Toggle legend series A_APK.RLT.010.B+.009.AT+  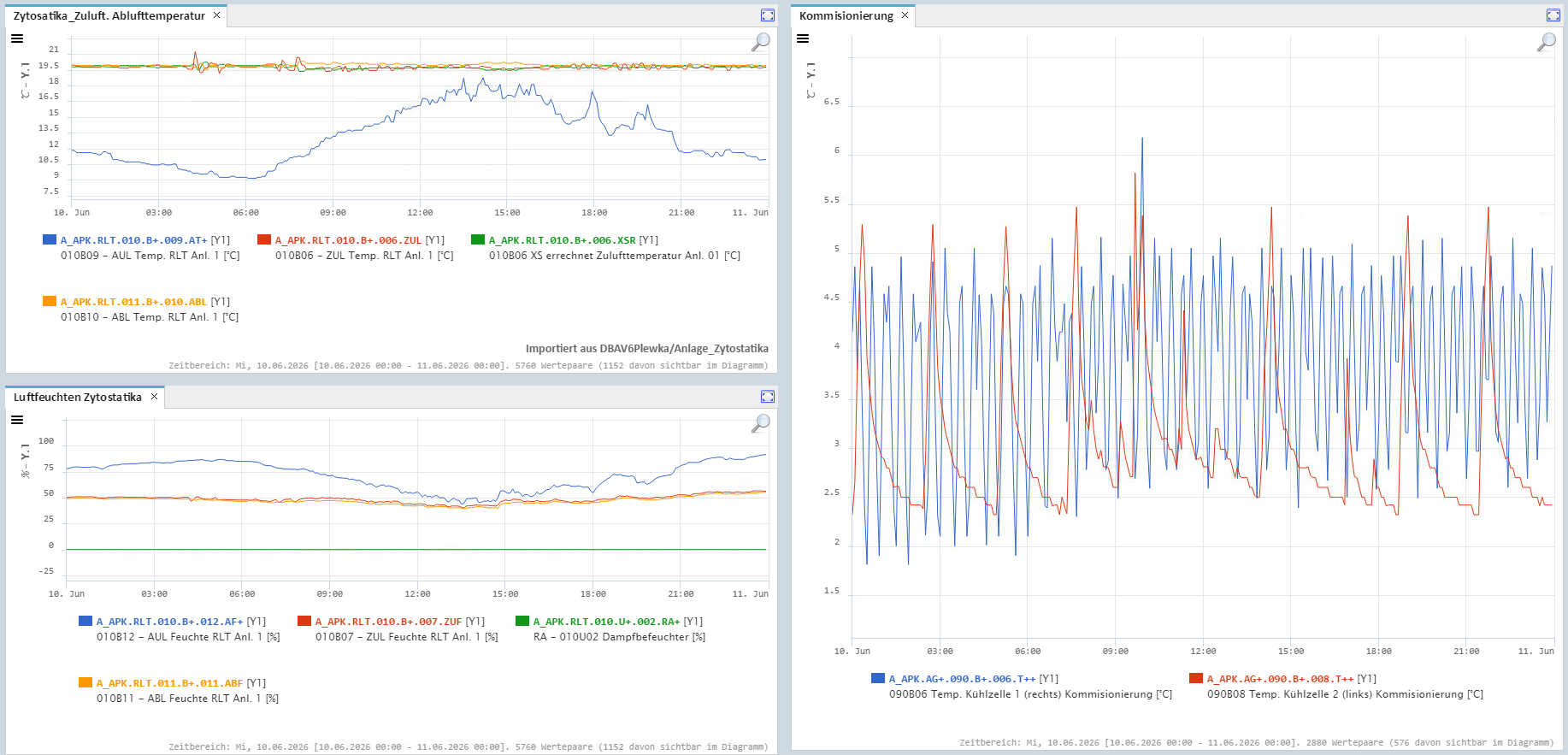pyautogui.click(x=134, y=240)
